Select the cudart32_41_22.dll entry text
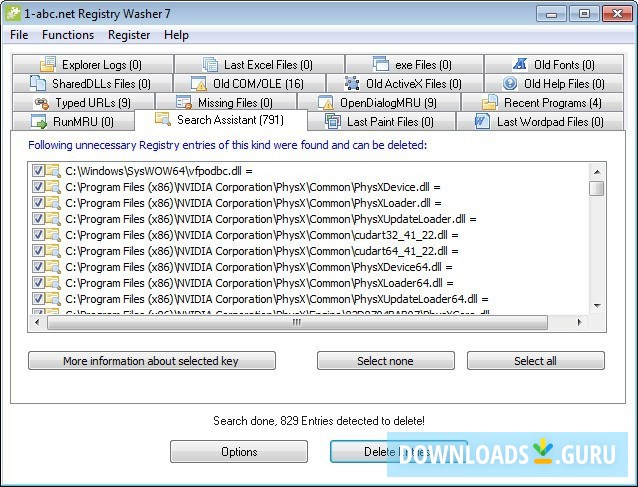Screen dimensions: 638x487 (x=262, y=235)
